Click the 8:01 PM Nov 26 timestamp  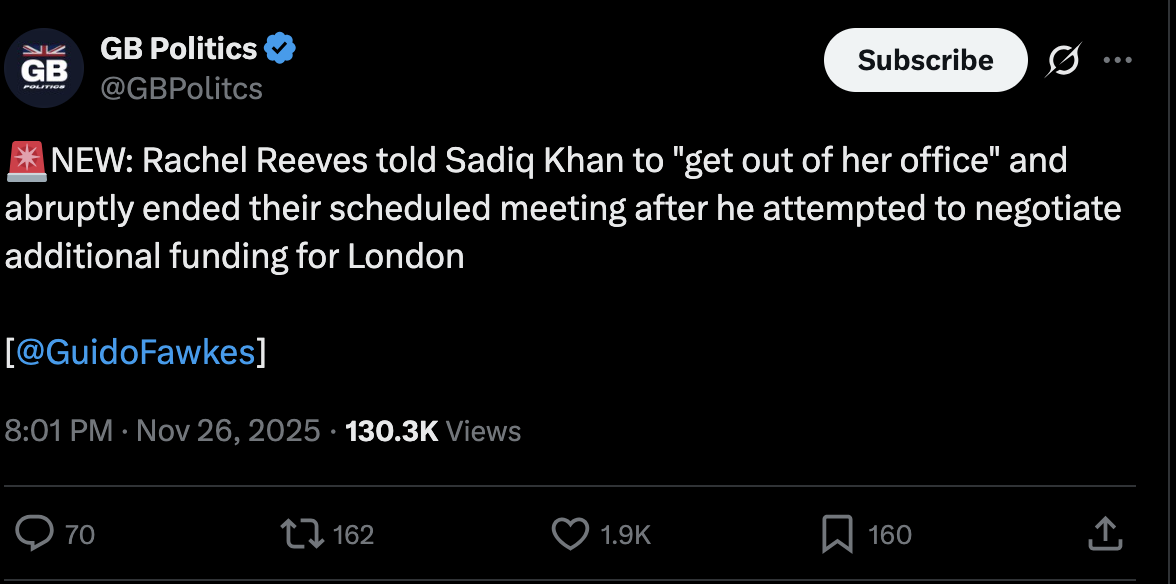point(162,431)
